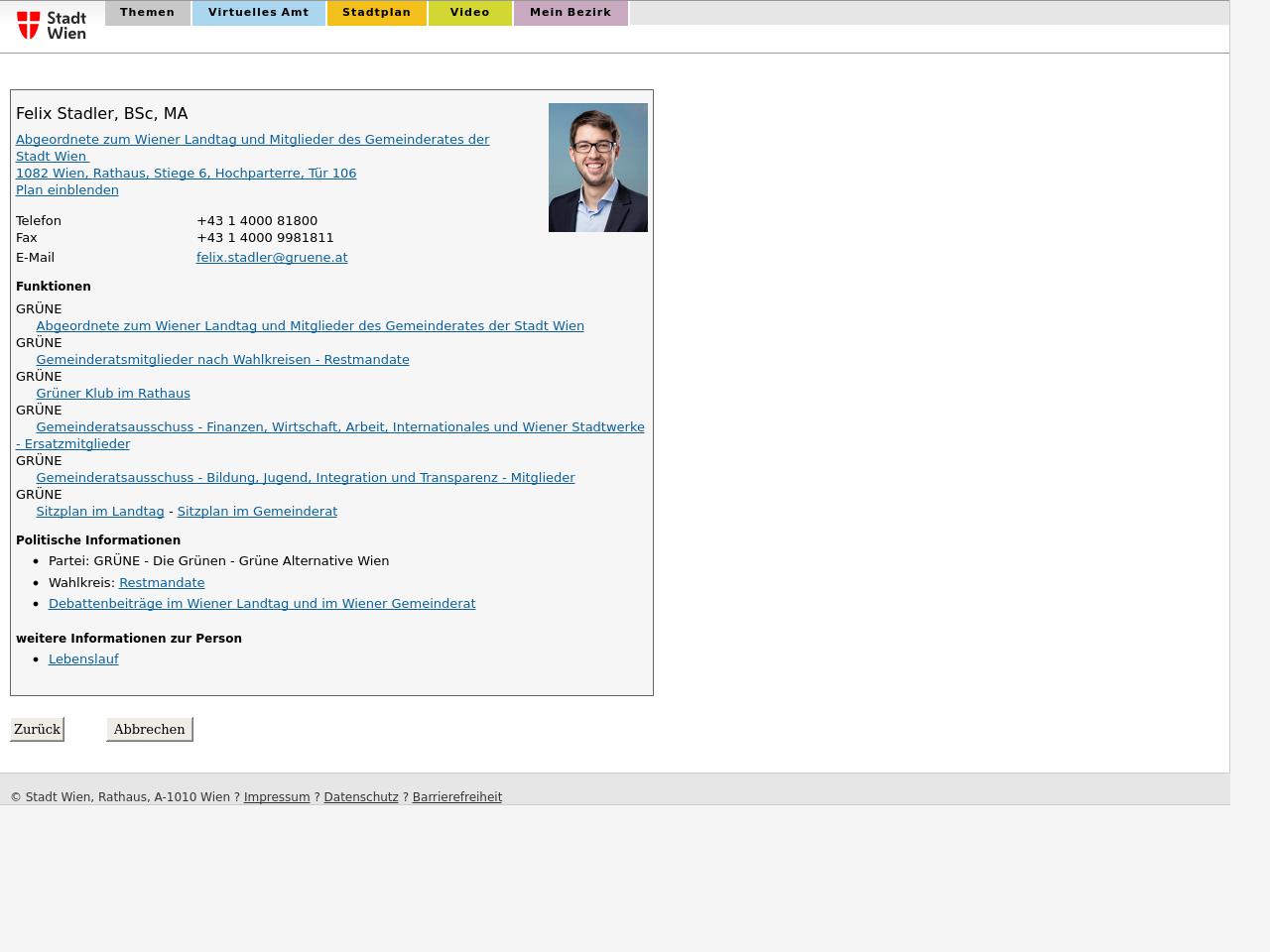This screenshot has height=952, width=1270.
Task: Switch to the Stadtplan tab
Action: tap(376, 13)
